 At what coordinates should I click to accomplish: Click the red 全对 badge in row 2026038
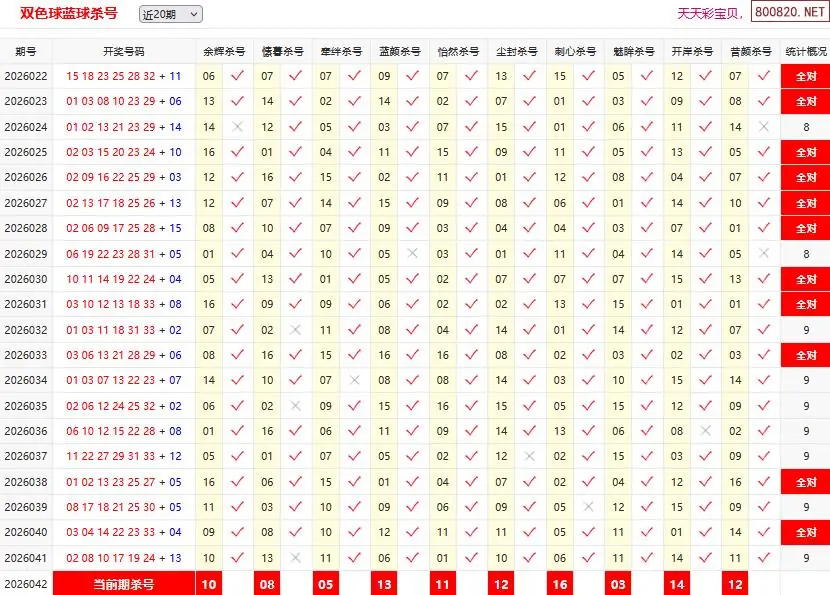coord(805,482)
